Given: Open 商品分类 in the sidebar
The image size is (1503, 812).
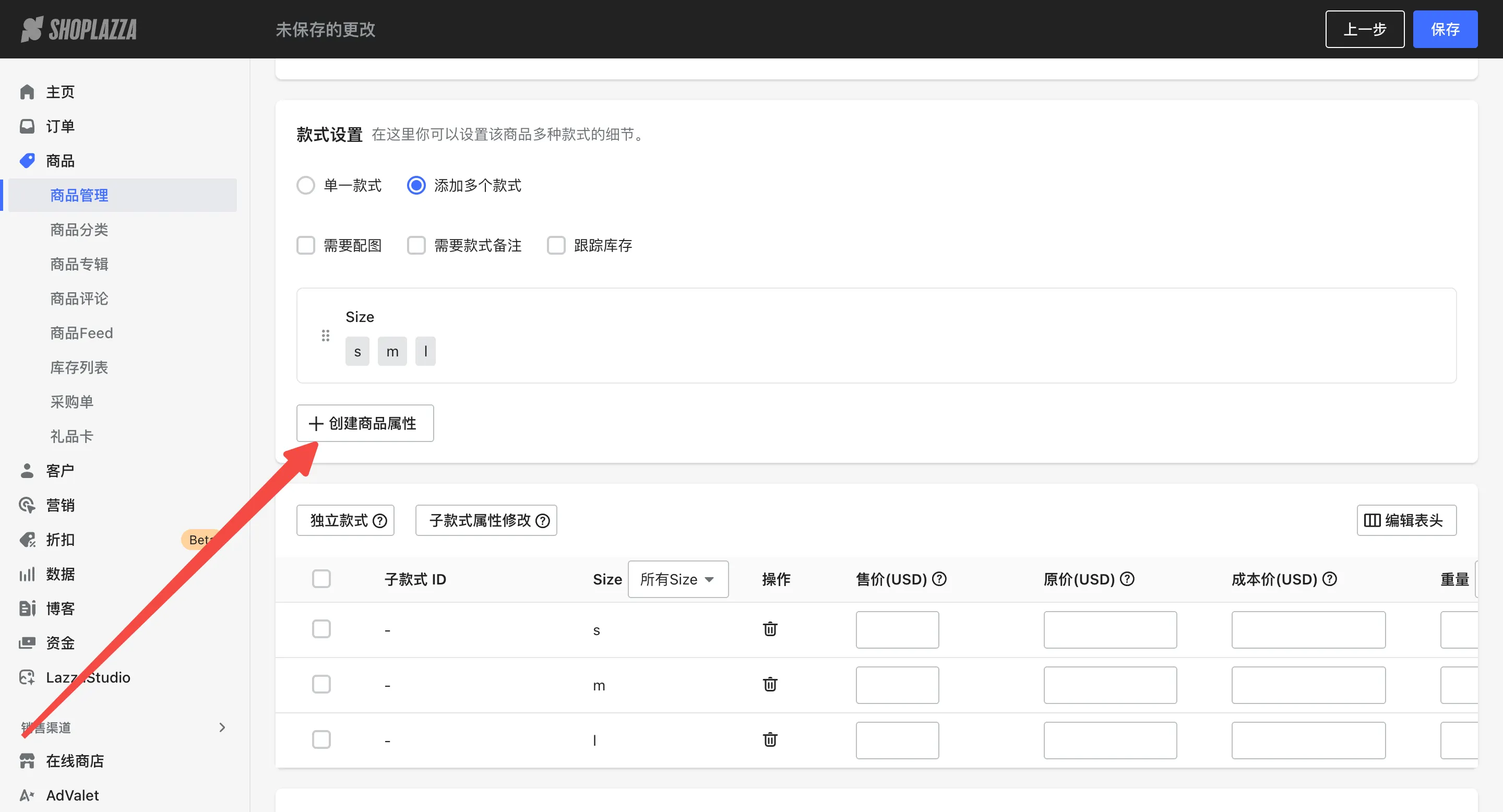Looking at the screenshot, I should point(79,230).
